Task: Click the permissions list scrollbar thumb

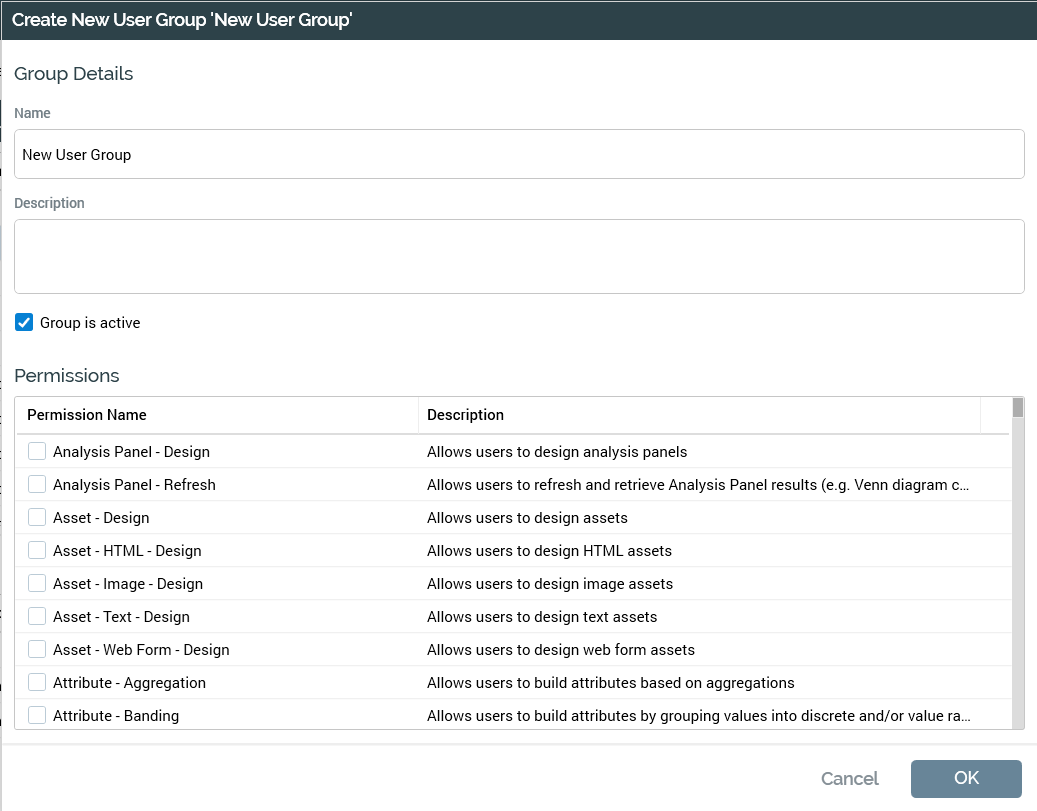Action: (1018, 408)
